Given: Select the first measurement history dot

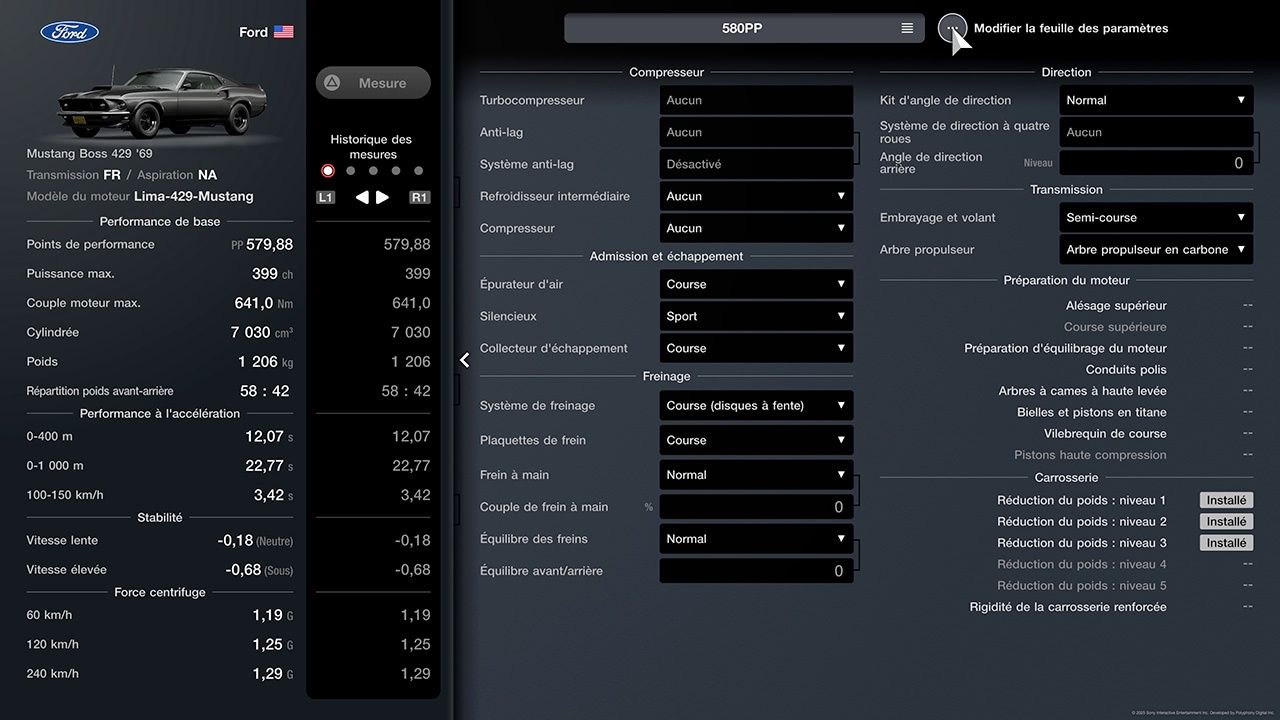Looking at the screenshot, I should (x=328, y=171).
